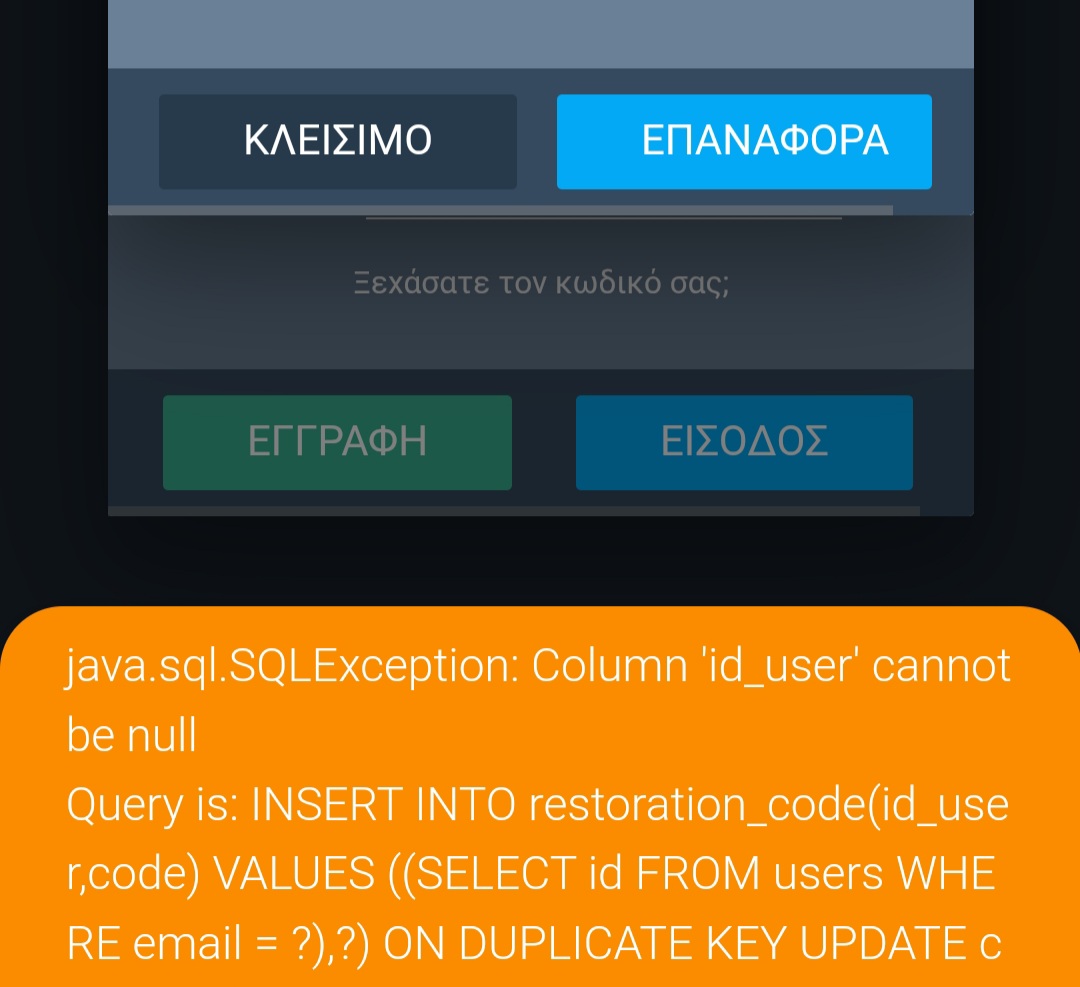Tap the blue ΕΠΑΝΑΦΟΡΑ button
1080x987 pixels.
point(744,142)
